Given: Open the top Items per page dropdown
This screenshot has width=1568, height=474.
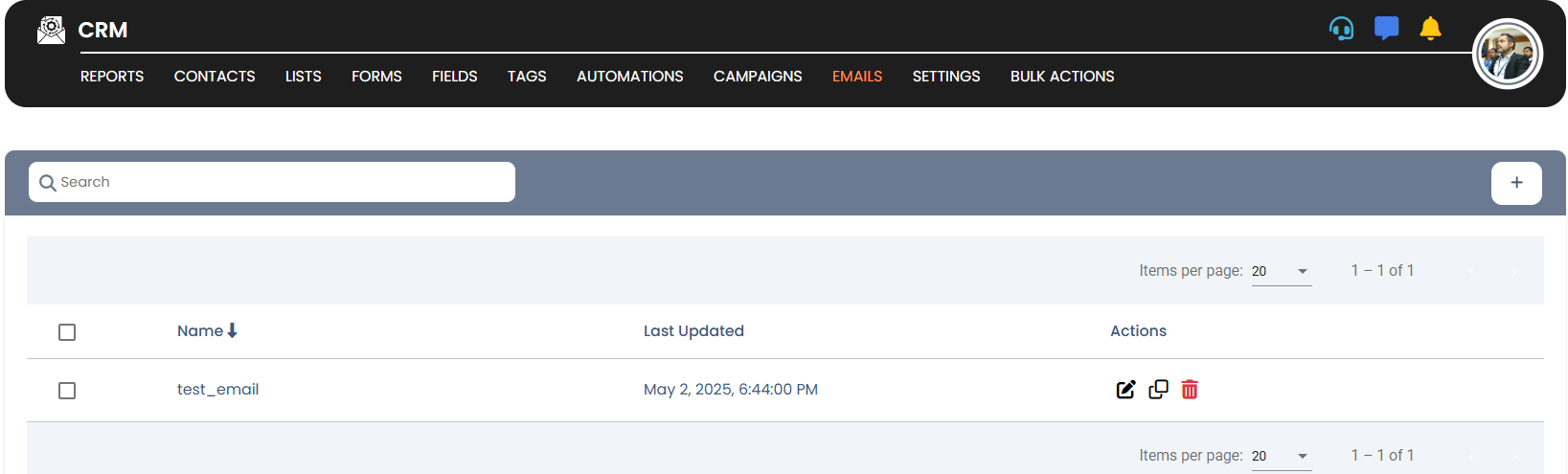Looking at the screenshot, I should pyautogui.click(x=1281, y=271).
